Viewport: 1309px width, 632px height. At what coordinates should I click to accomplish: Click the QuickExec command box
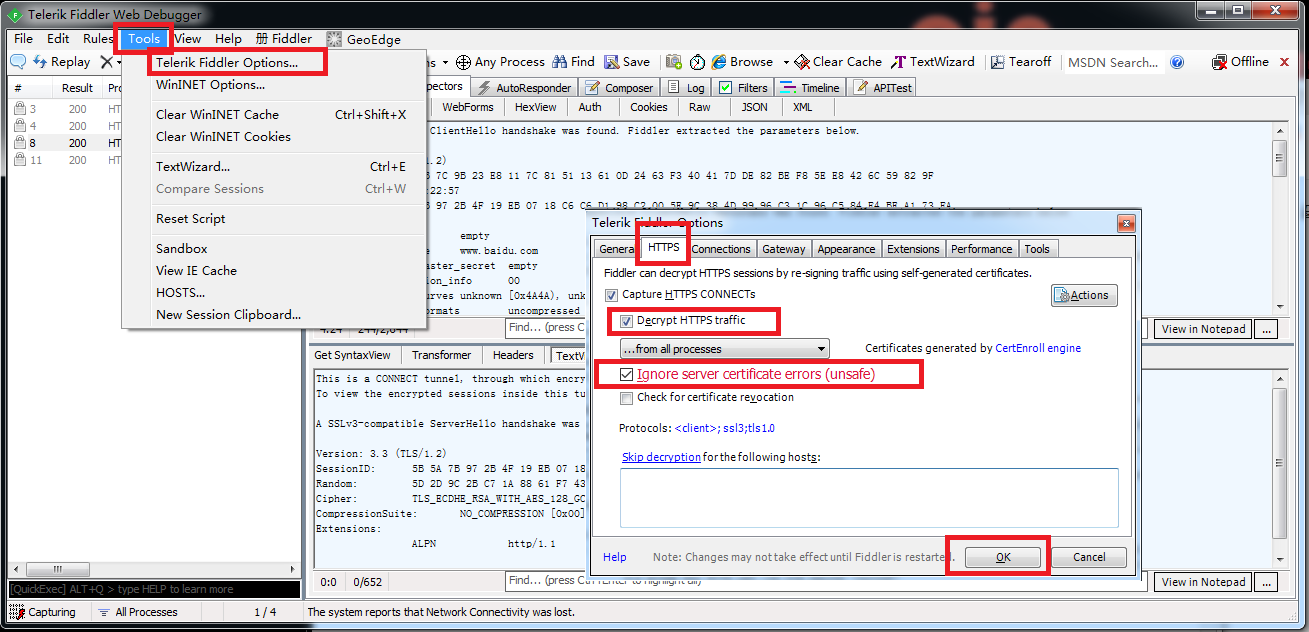pos(155,590)
